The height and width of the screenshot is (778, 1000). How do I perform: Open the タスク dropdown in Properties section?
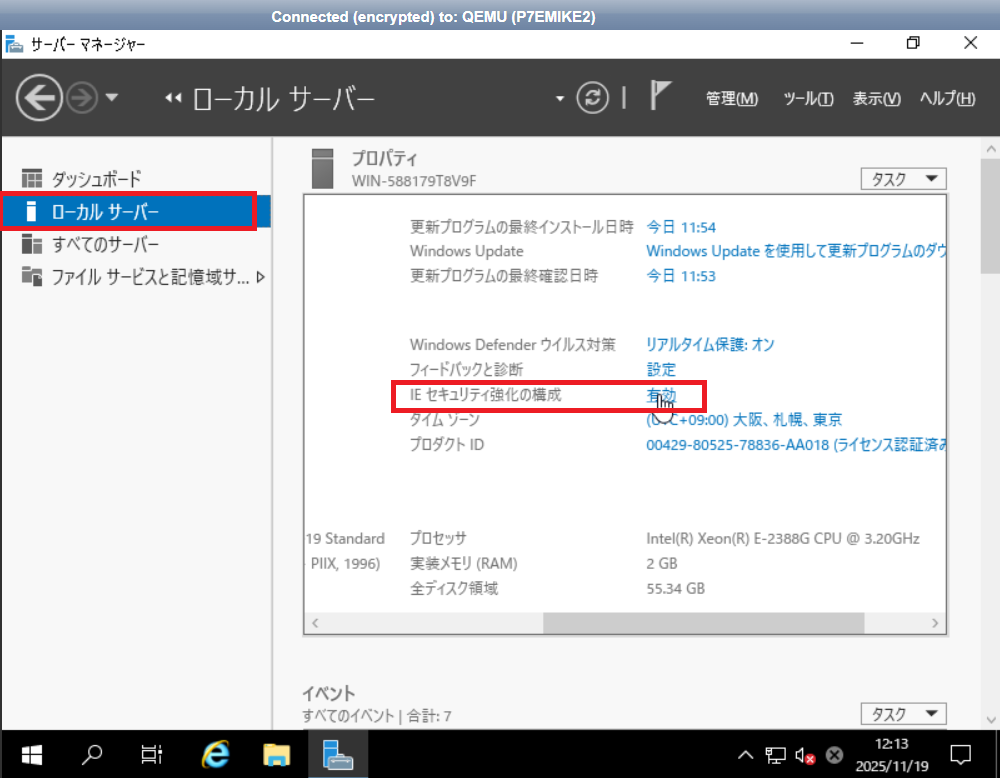pyautogui.click(x=903, y=179)
